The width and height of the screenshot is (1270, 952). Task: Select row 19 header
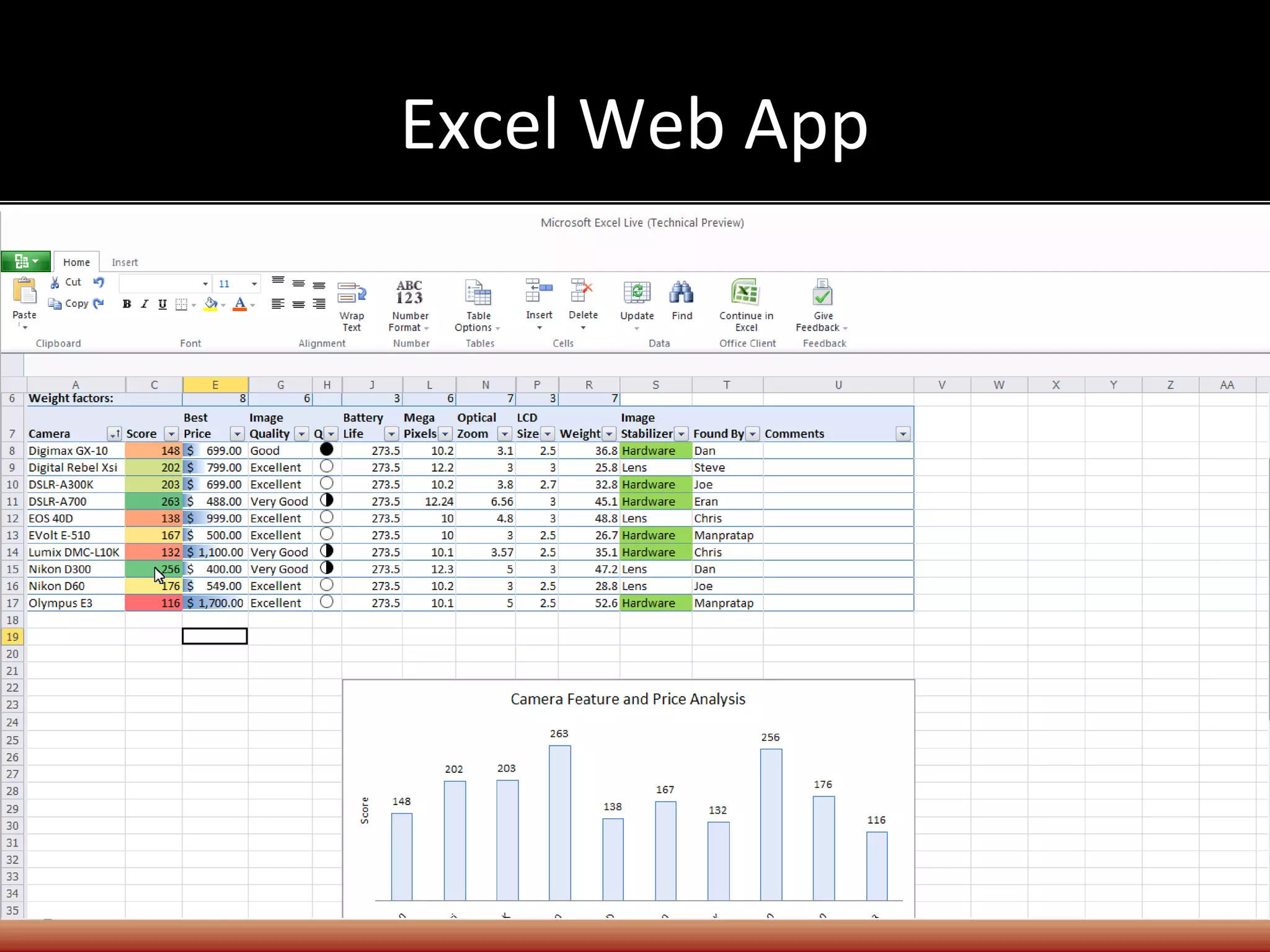(12, 637)
